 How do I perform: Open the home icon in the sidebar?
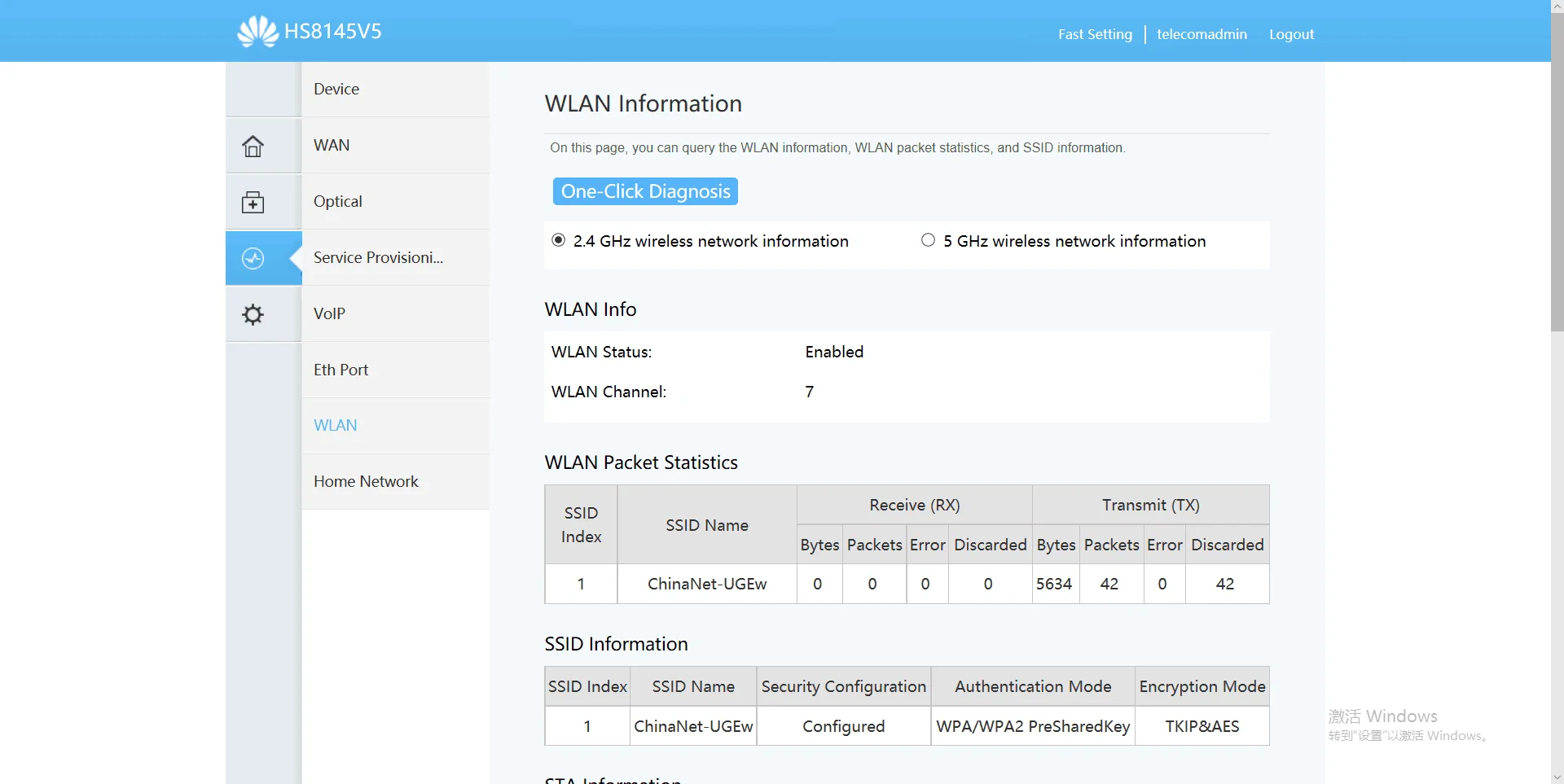pyautogui.click(x=253, y=146)
